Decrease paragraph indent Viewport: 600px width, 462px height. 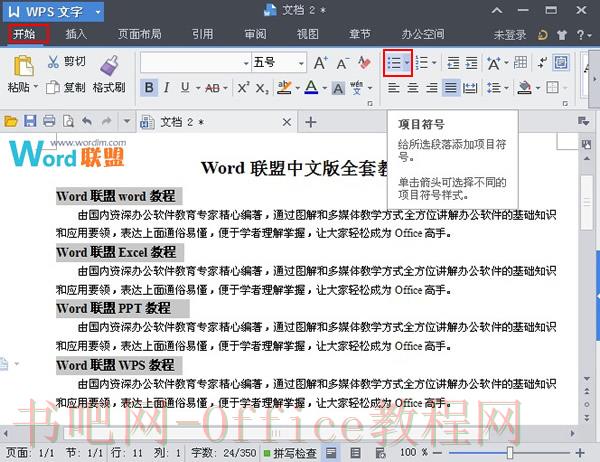453,63
